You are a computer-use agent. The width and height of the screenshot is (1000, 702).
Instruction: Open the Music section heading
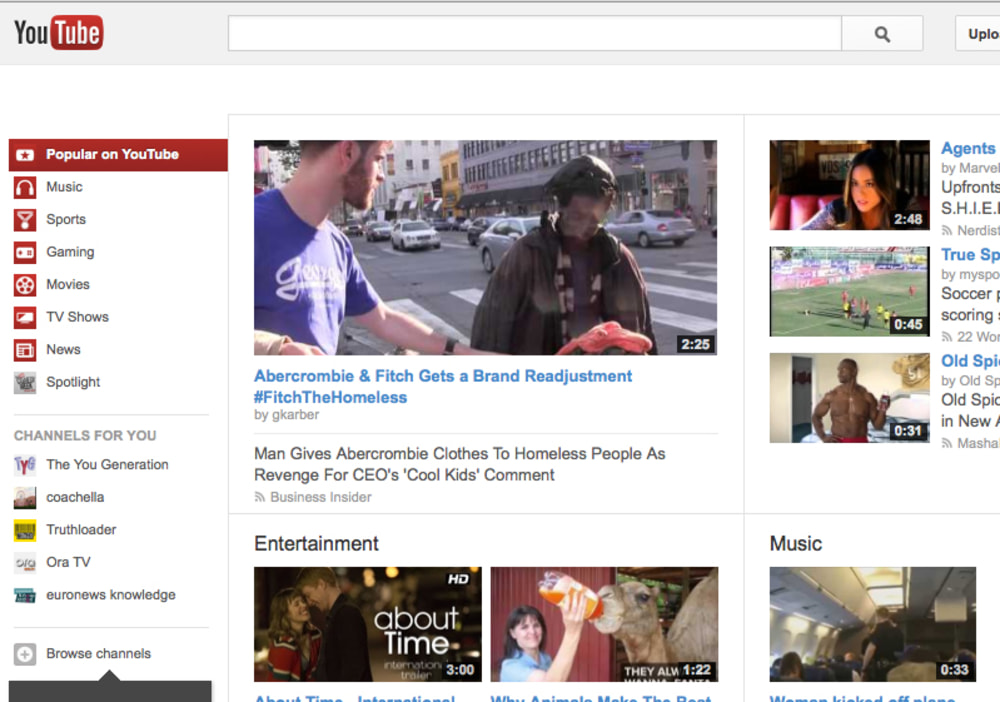tap(796, 543)
